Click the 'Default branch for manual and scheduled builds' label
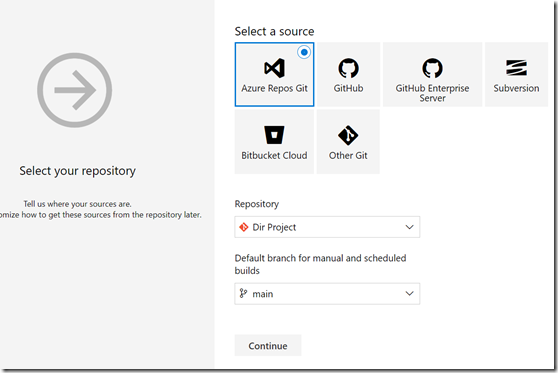Screen dimensions: 558x373 320,264
